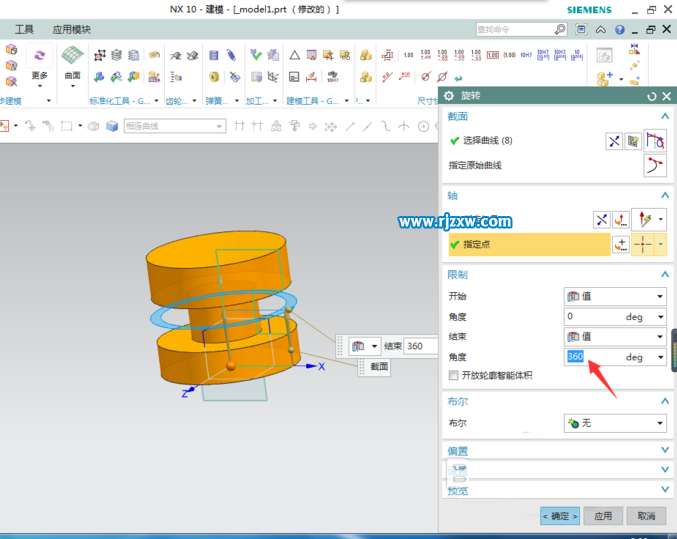Open the 开始 limit type dropdown
The image size is (677, 539).
[x=614, y=297]
